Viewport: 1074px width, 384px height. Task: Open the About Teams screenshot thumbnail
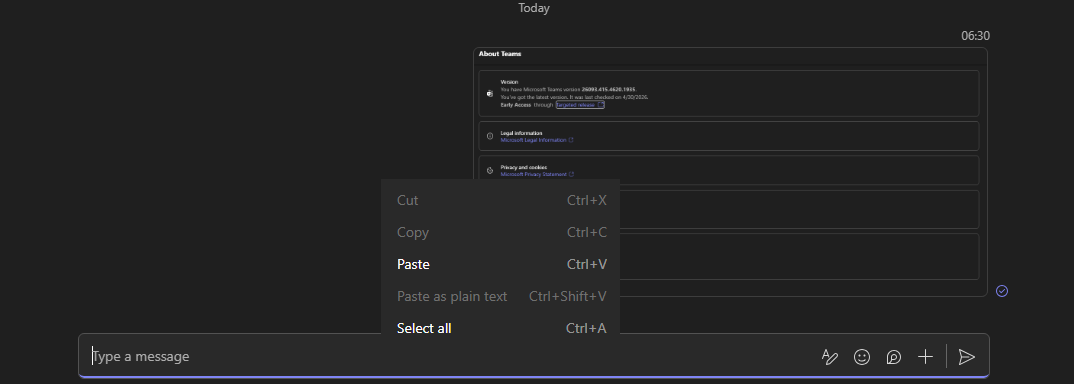pos(730,172)
